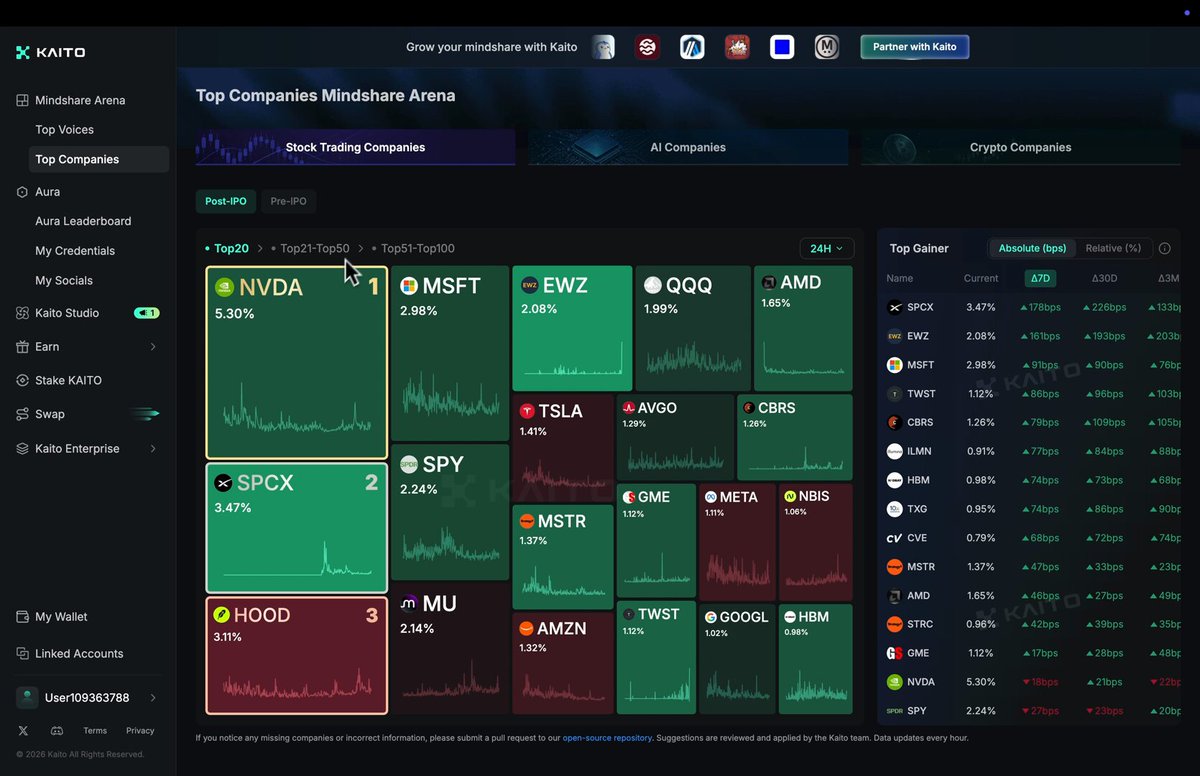Switch Top Gainer to Relative (%)

pos(1113,248)
